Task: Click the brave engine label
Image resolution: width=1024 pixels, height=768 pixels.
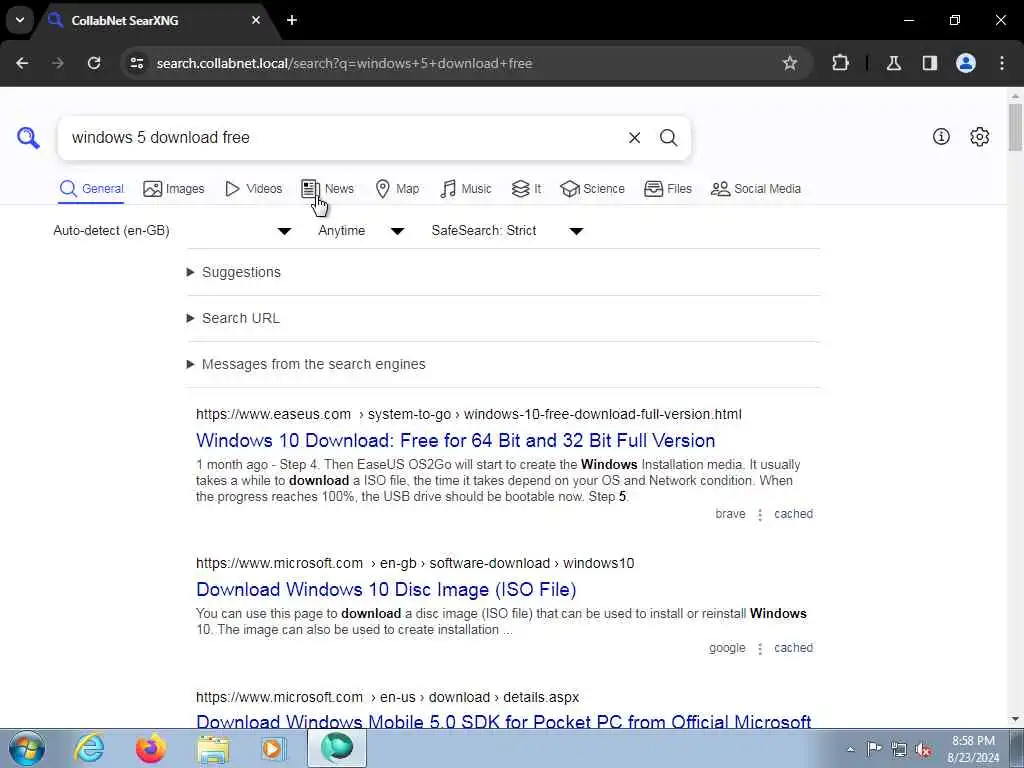Action: pos(730,514)
